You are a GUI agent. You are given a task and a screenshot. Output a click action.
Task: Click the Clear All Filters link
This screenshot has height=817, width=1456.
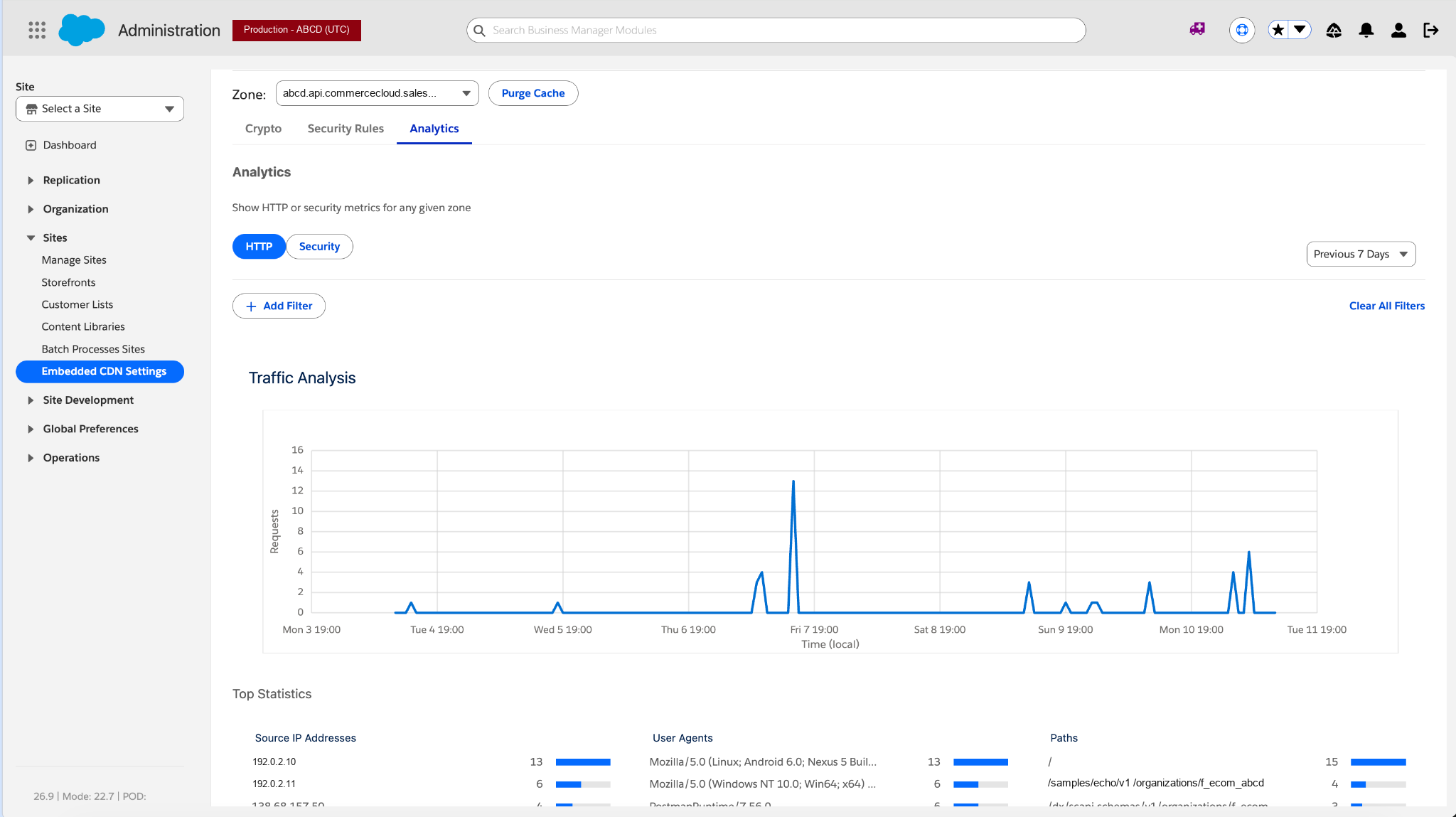[1387, 306]
